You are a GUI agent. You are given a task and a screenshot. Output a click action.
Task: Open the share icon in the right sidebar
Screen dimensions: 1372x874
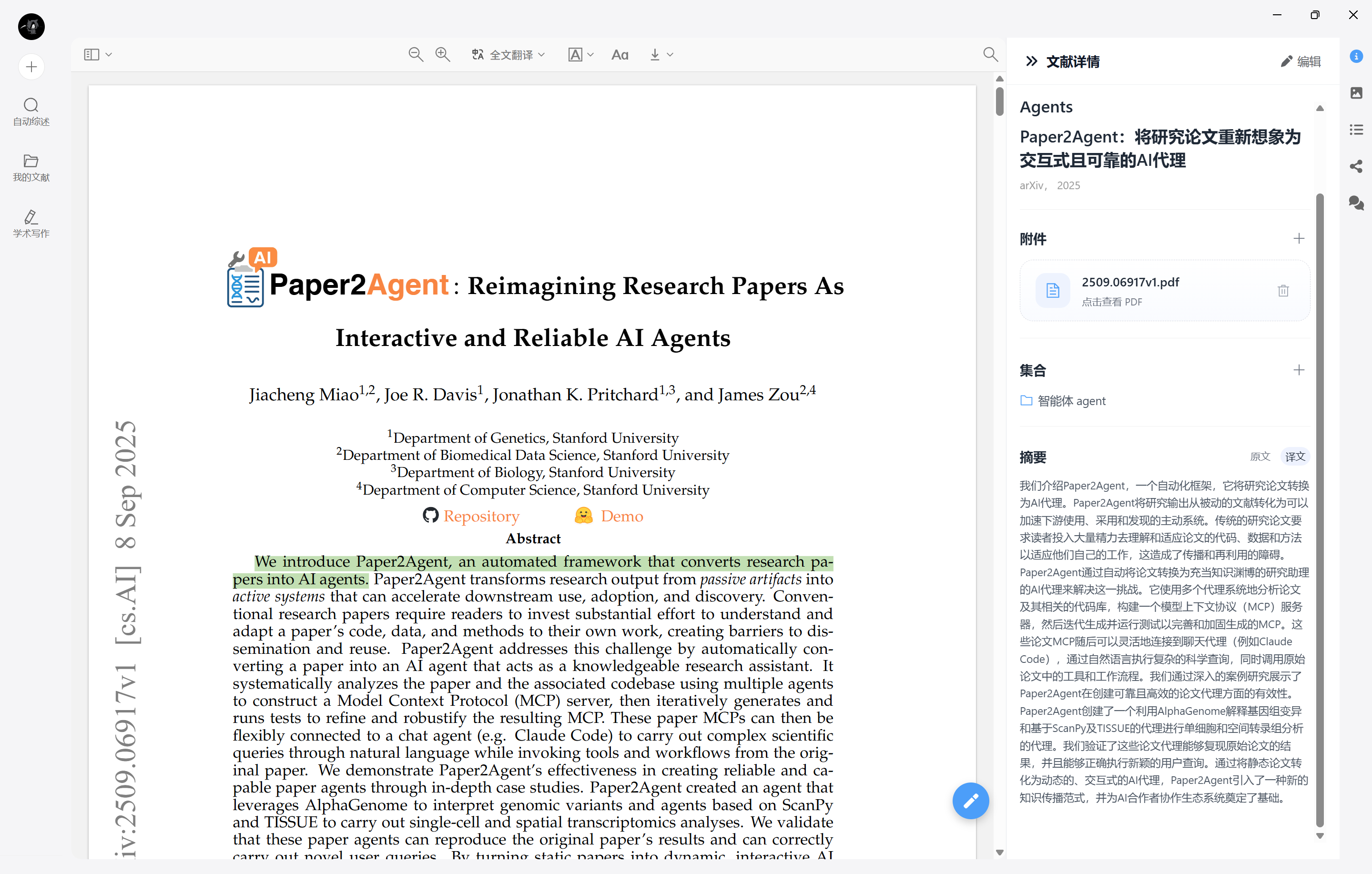click(1356, 166)
